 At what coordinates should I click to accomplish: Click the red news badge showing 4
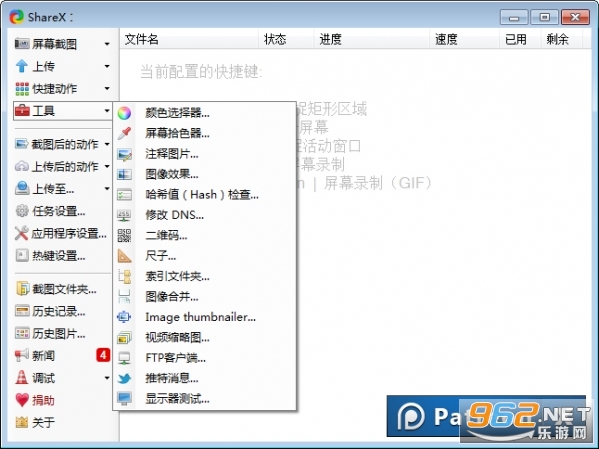(x=103, y=355)
